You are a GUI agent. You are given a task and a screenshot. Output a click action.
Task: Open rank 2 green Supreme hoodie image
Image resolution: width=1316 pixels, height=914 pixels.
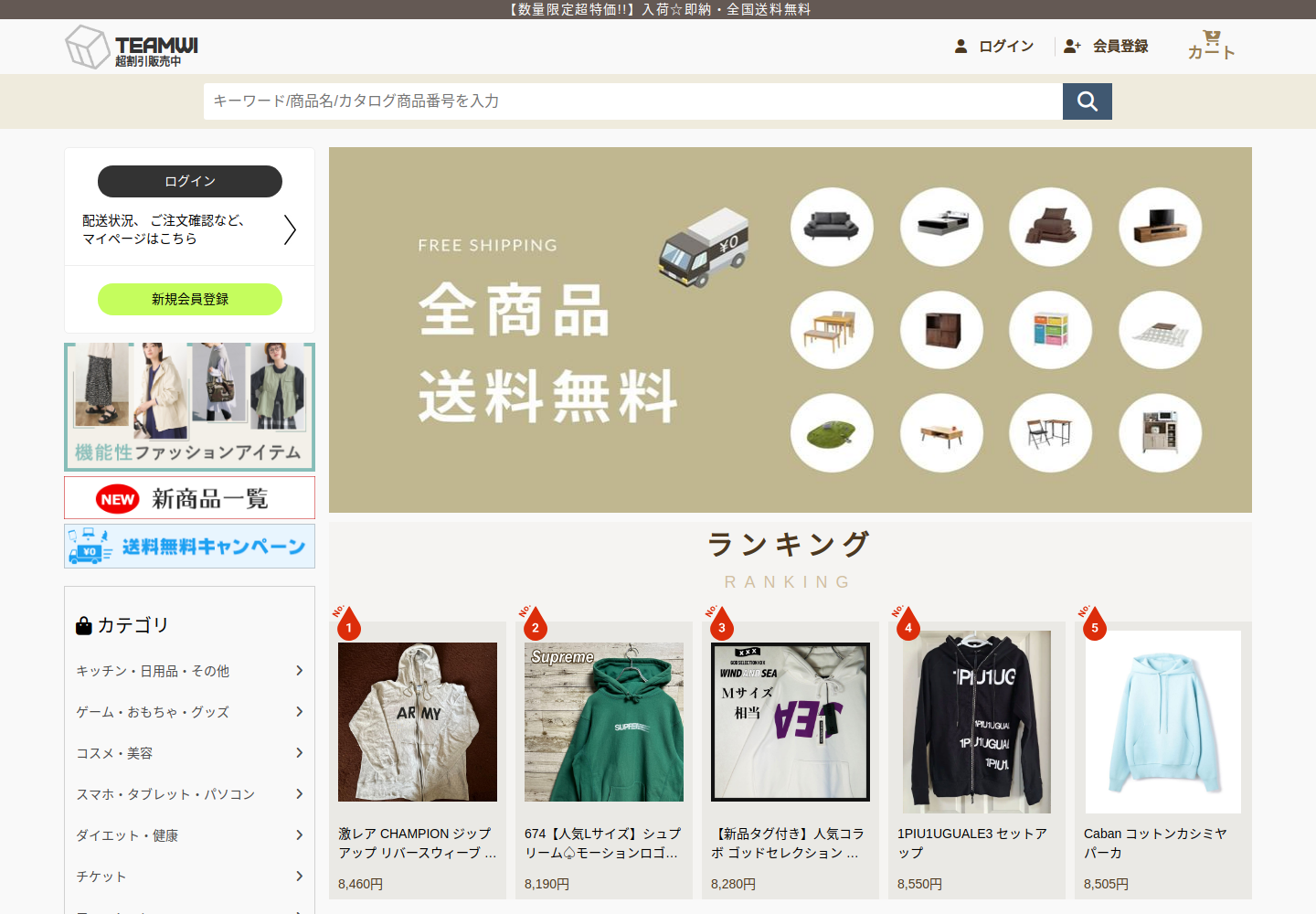[x=604, y=722]
